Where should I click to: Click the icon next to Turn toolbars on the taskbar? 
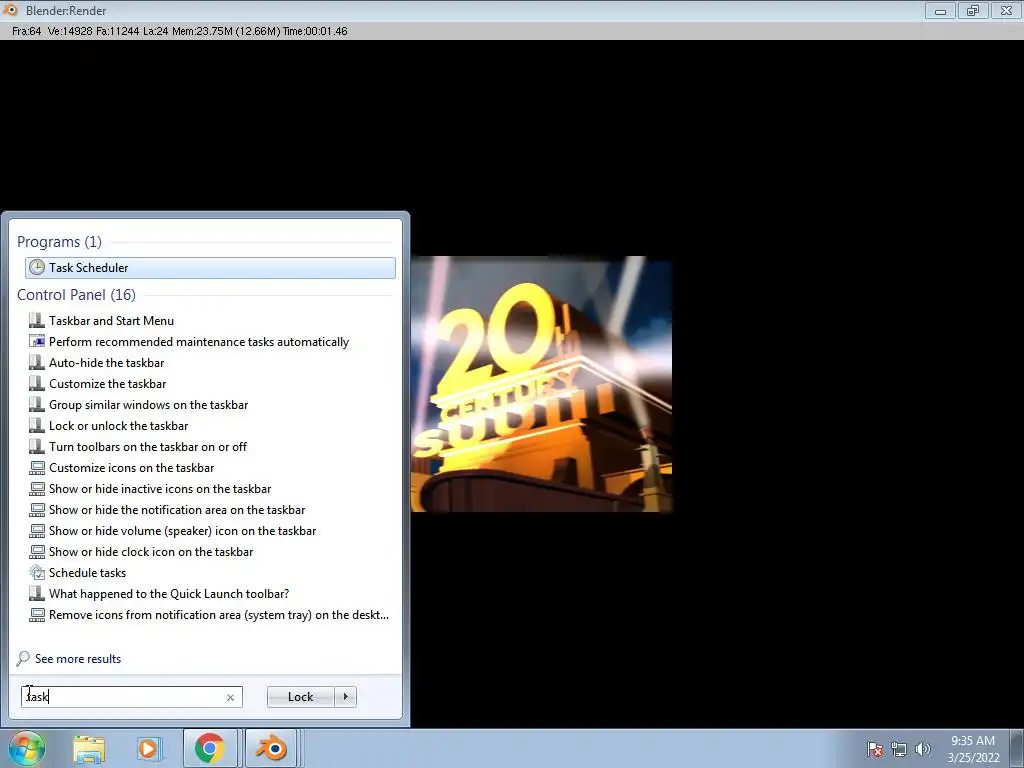tap(37, 447)
